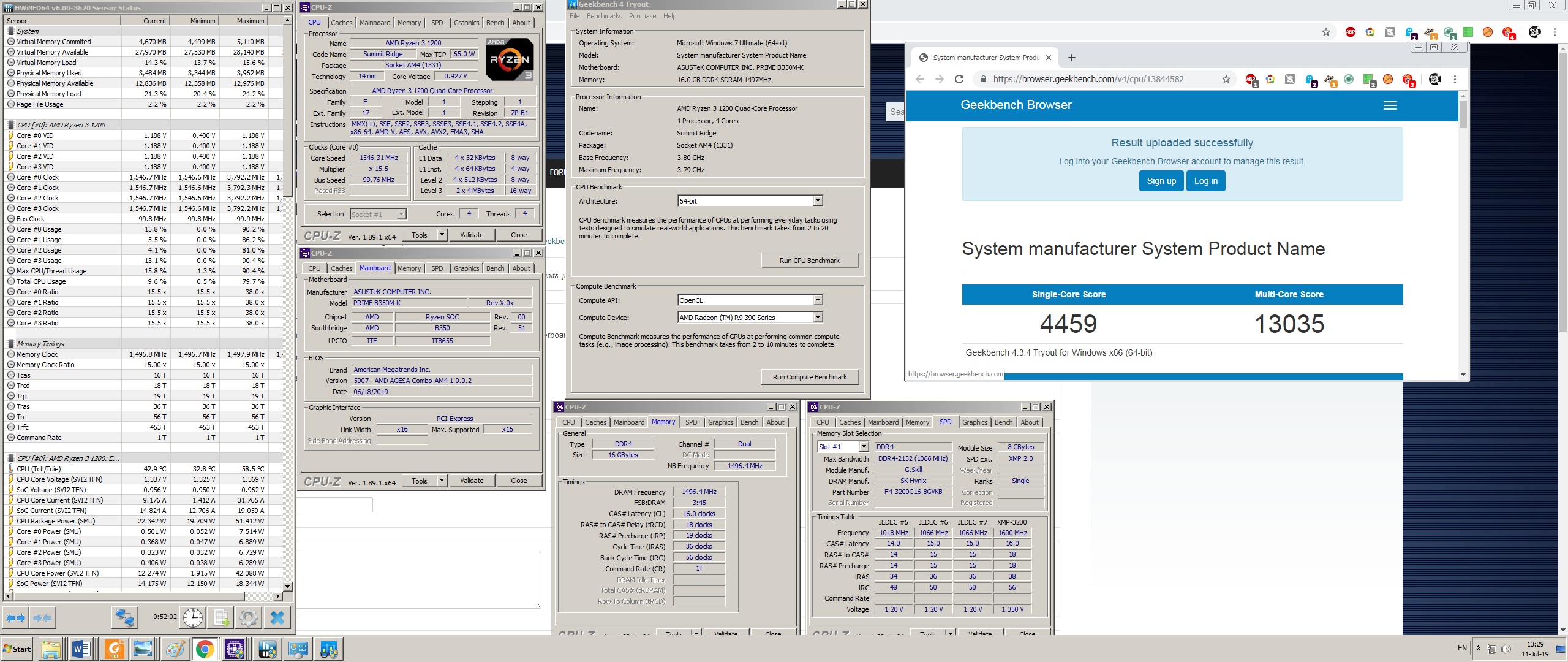Open Tools dropdown arrow in Mainboard CPU-Z window
The width and height of the screenshot is (1568, 662).
(442, 481)
